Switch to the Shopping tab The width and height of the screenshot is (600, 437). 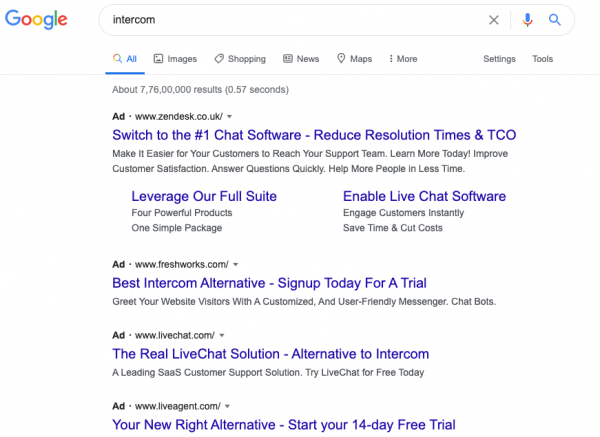pos(239,59)
